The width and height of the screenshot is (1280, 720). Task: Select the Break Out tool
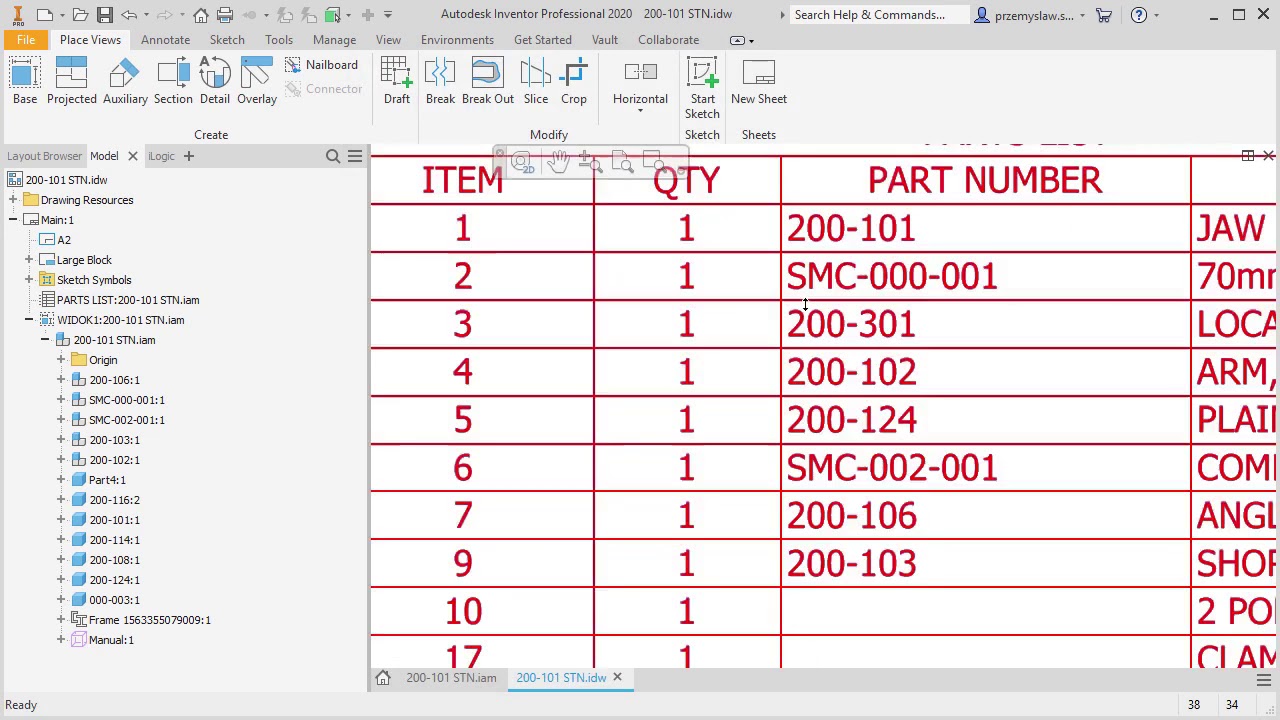[488, 82]
